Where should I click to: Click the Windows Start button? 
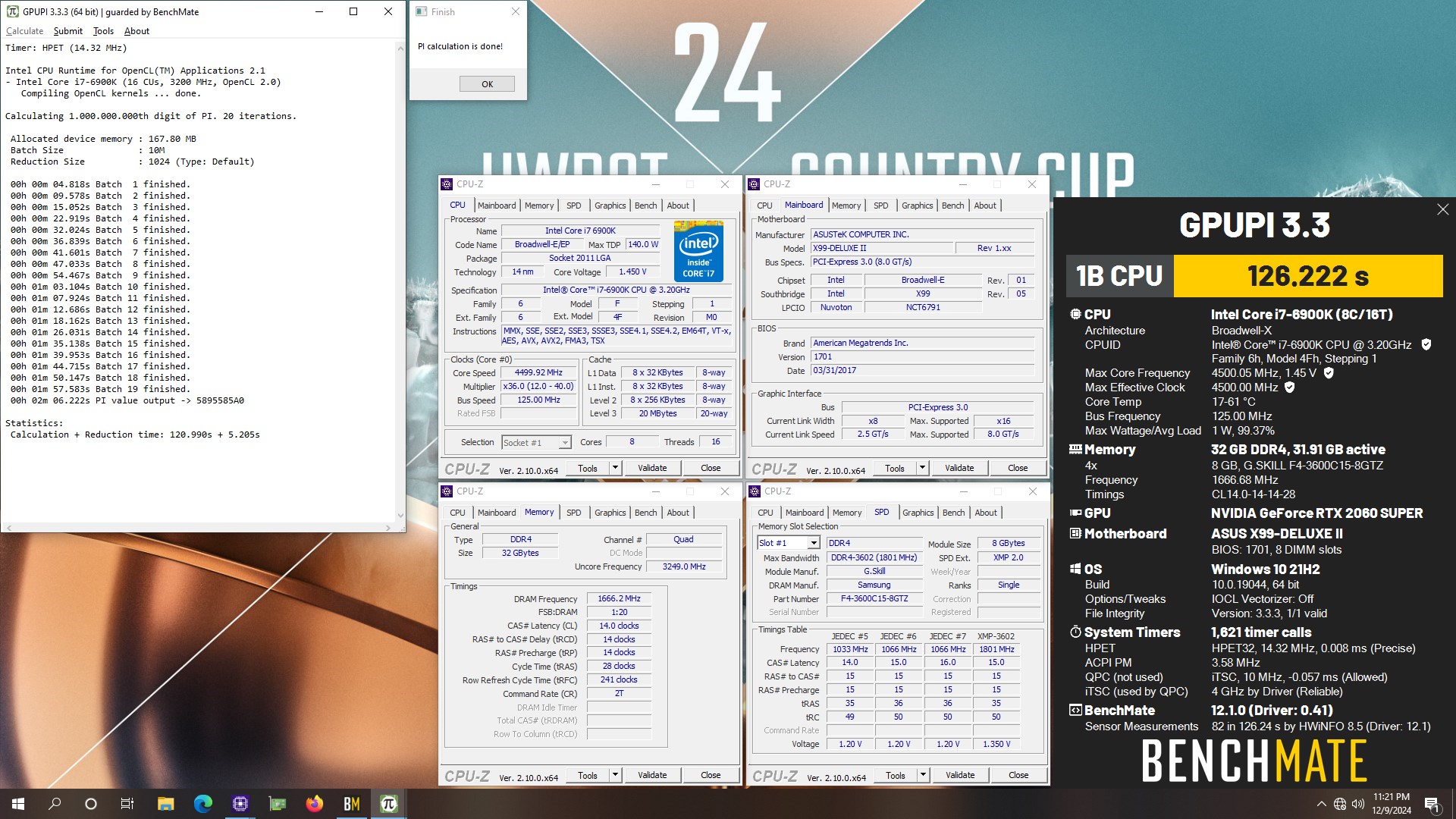[18, 804]
